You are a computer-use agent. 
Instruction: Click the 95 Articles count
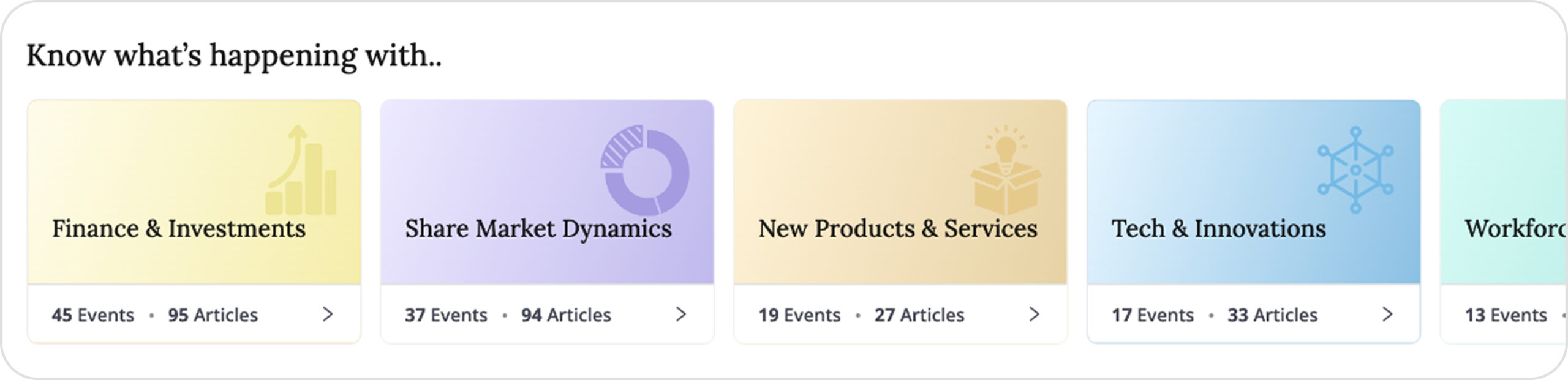pyautogui.click(x=213, y=315)
